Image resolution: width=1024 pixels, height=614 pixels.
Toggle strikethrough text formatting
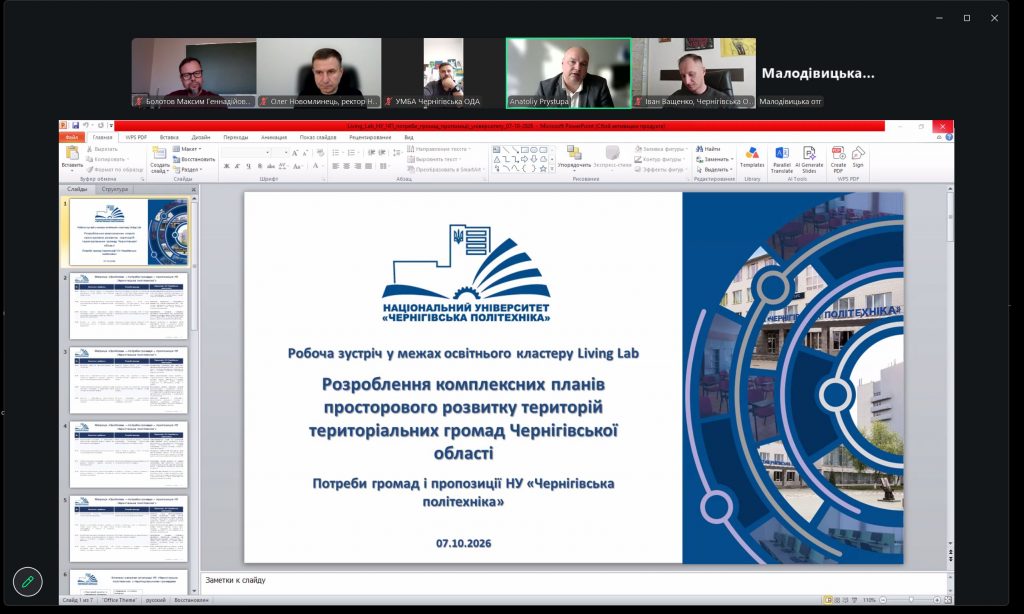point(271,166)
